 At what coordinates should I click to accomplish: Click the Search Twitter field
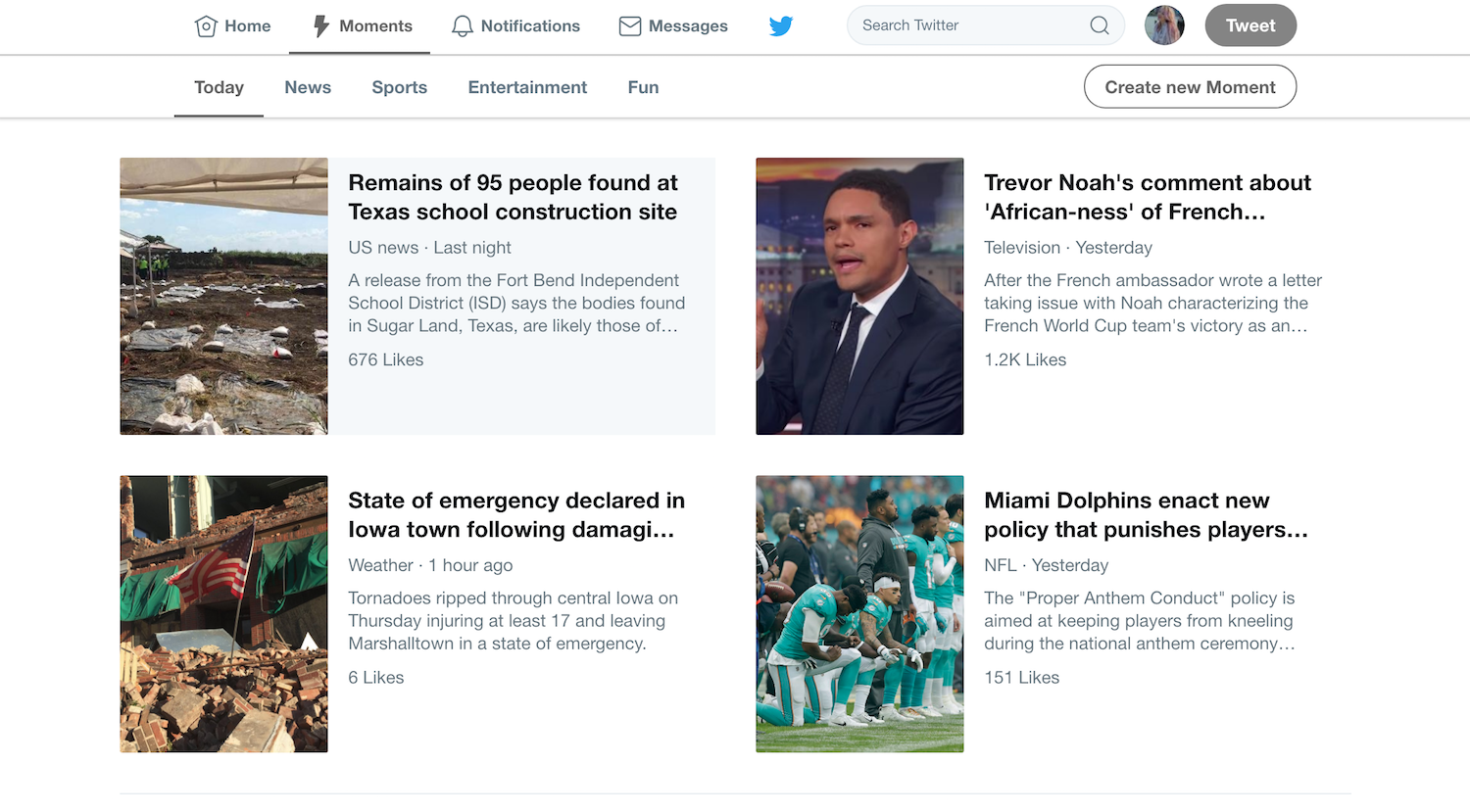(985, 25)
